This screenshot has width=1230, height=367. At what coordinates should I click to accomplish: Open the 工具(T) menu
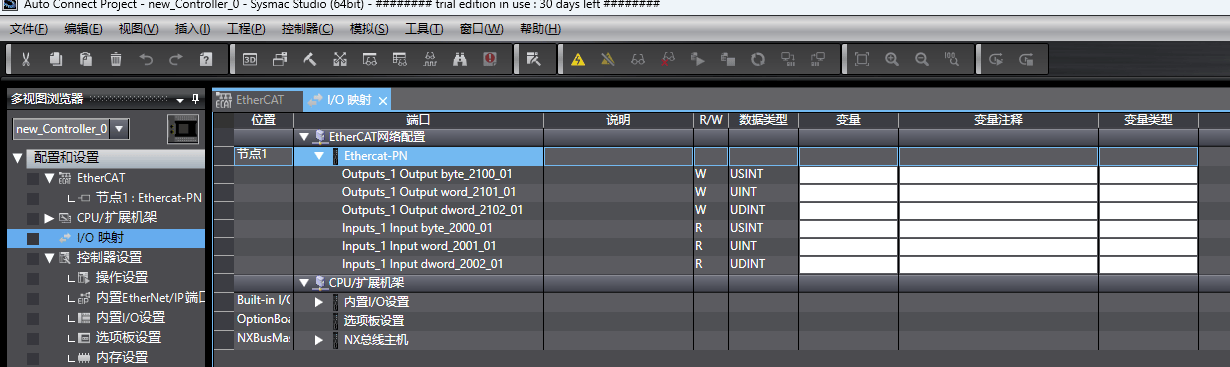(424, 28)
